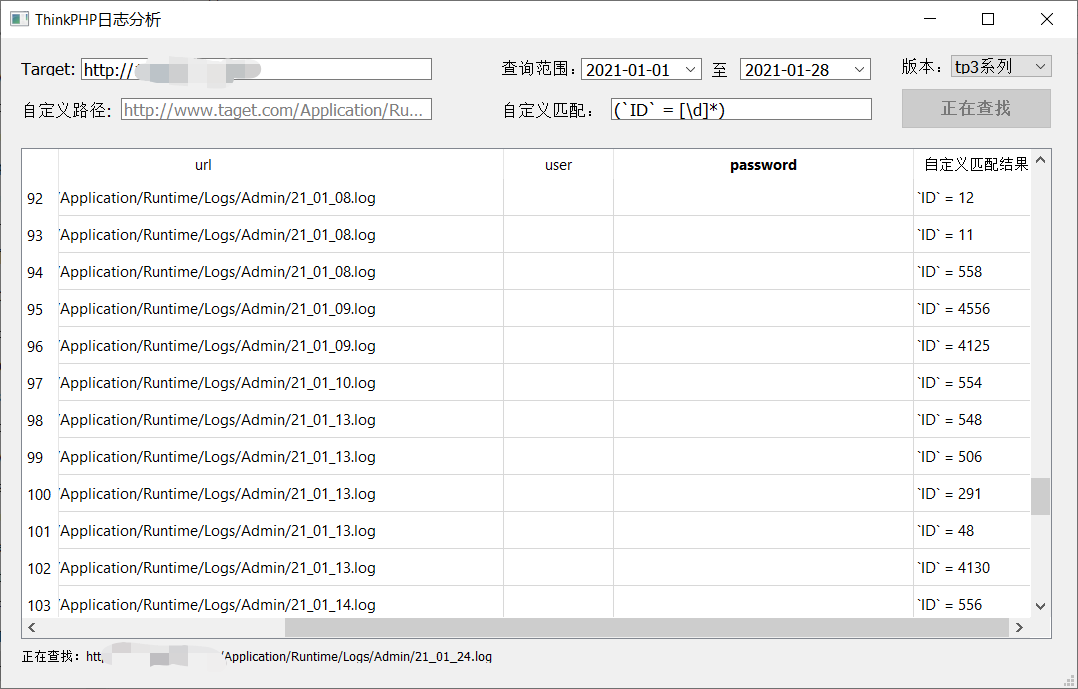Click the url cell in row 97
Viewport: 1078px width, 689px height.
coord(280,383)
